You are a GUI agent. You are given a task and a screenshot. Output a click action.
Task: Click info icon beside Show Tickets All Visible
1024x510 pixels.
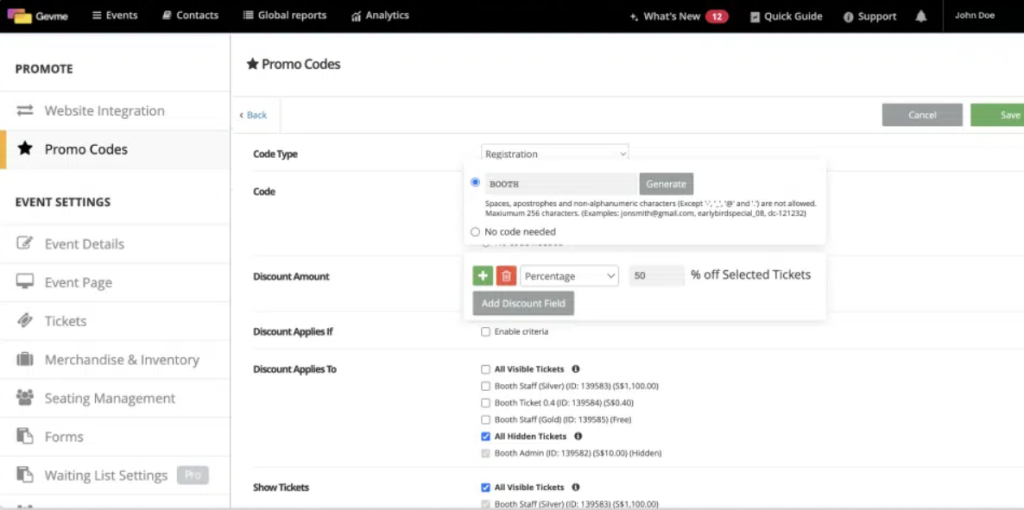click(575, 487)
